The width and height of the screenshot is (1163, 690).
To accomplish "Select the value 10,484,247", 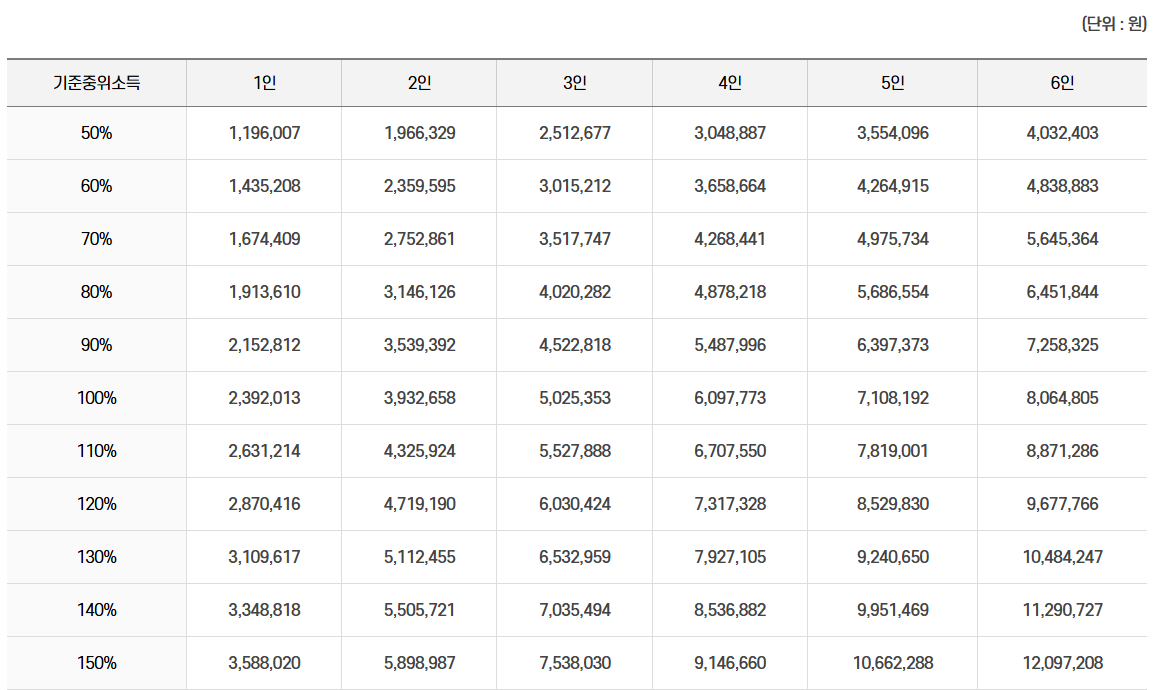I will 1062,556.
